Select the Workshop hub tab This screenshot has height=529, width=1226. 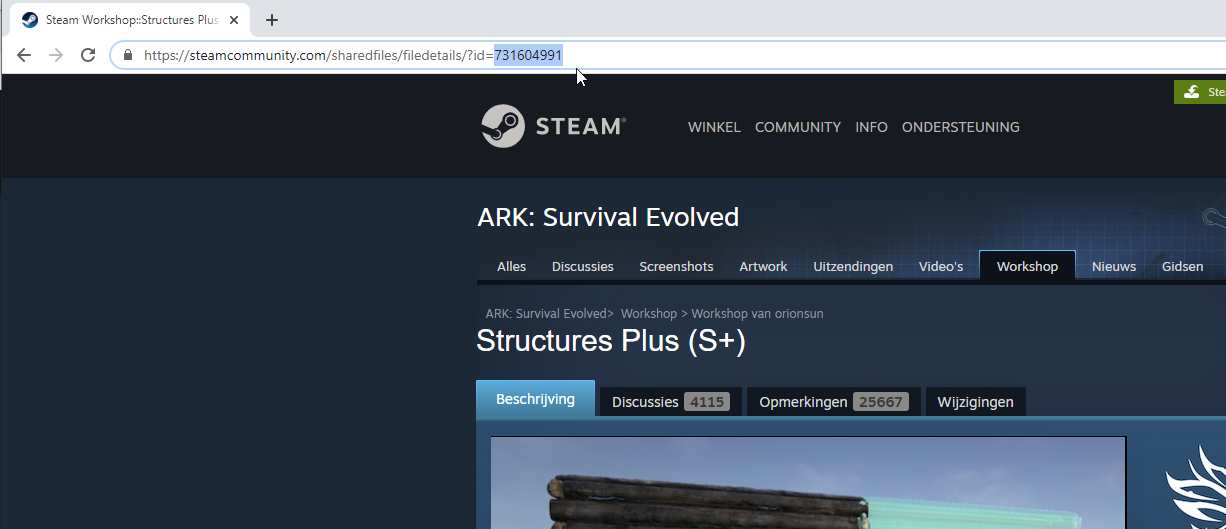click(x=1027, y=266)
